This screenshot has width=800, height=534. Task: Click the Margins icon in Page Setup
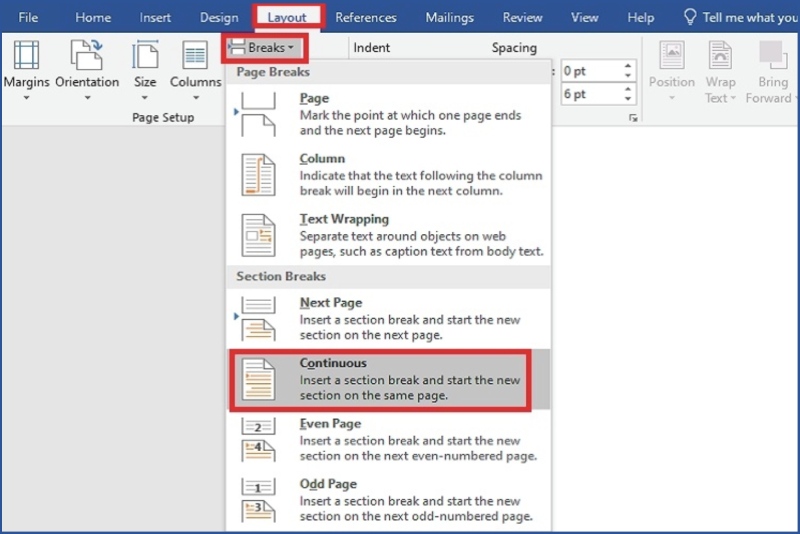pos(26,56)
